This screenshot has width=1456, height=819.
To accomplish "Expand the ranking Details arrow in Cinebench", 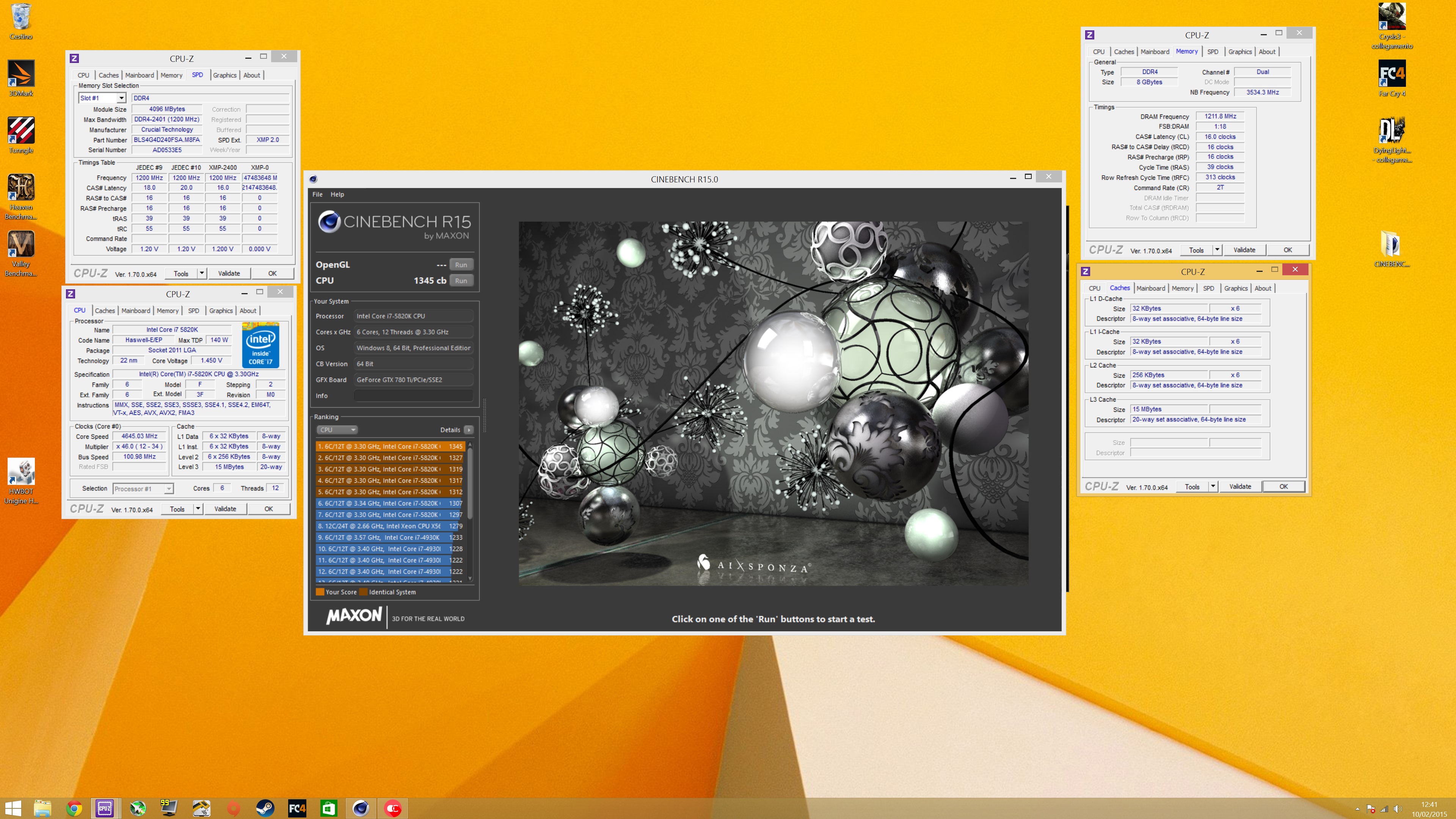I will click(x=469, y=430).
